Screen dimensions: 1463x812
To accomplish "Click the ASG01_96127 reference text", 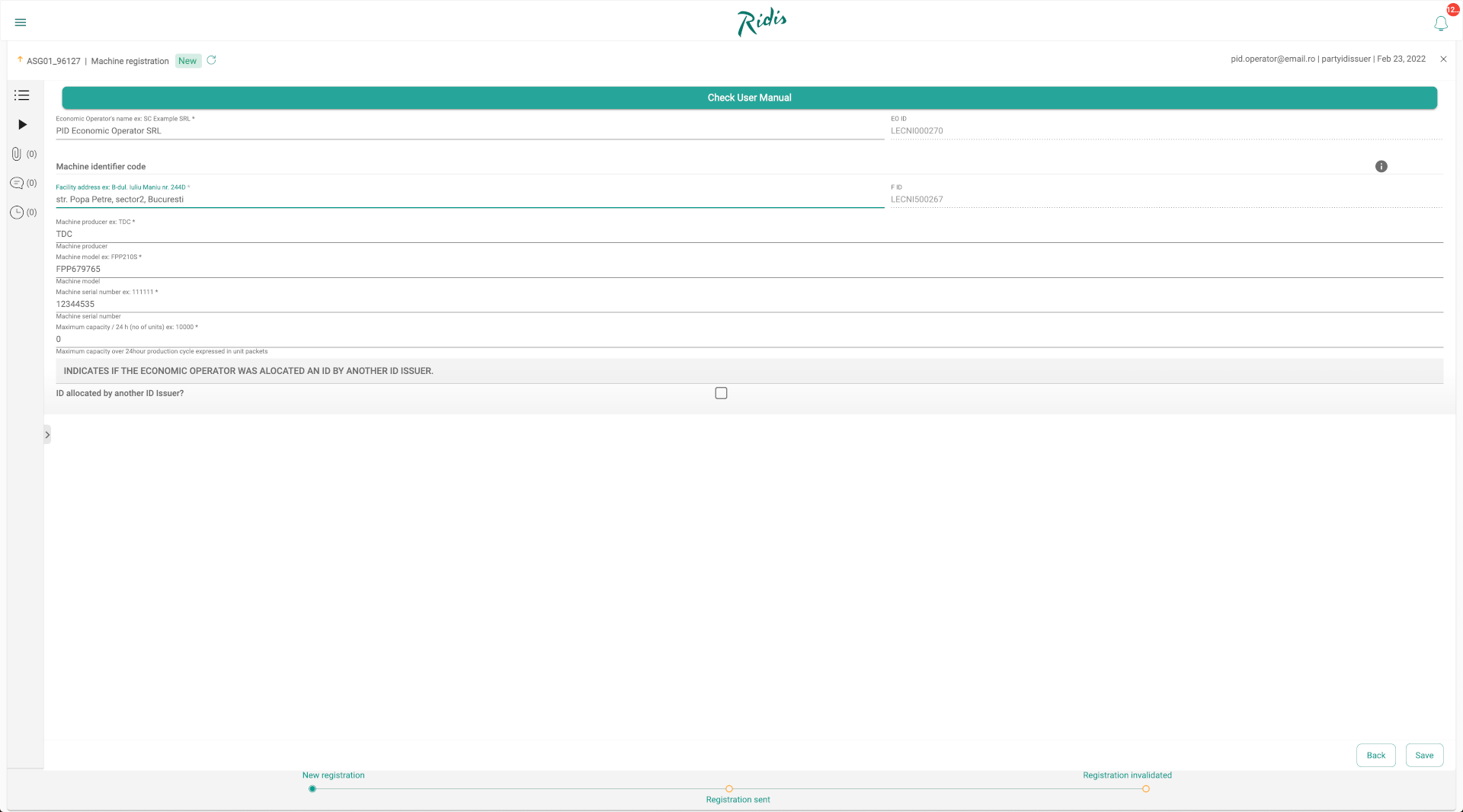I will coord(53,61).
